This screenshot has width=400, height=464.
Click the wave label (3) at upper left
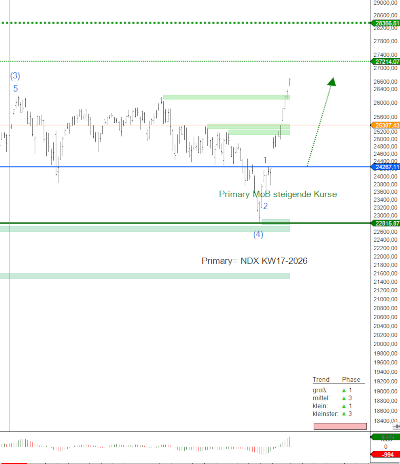tap(15, 76)
